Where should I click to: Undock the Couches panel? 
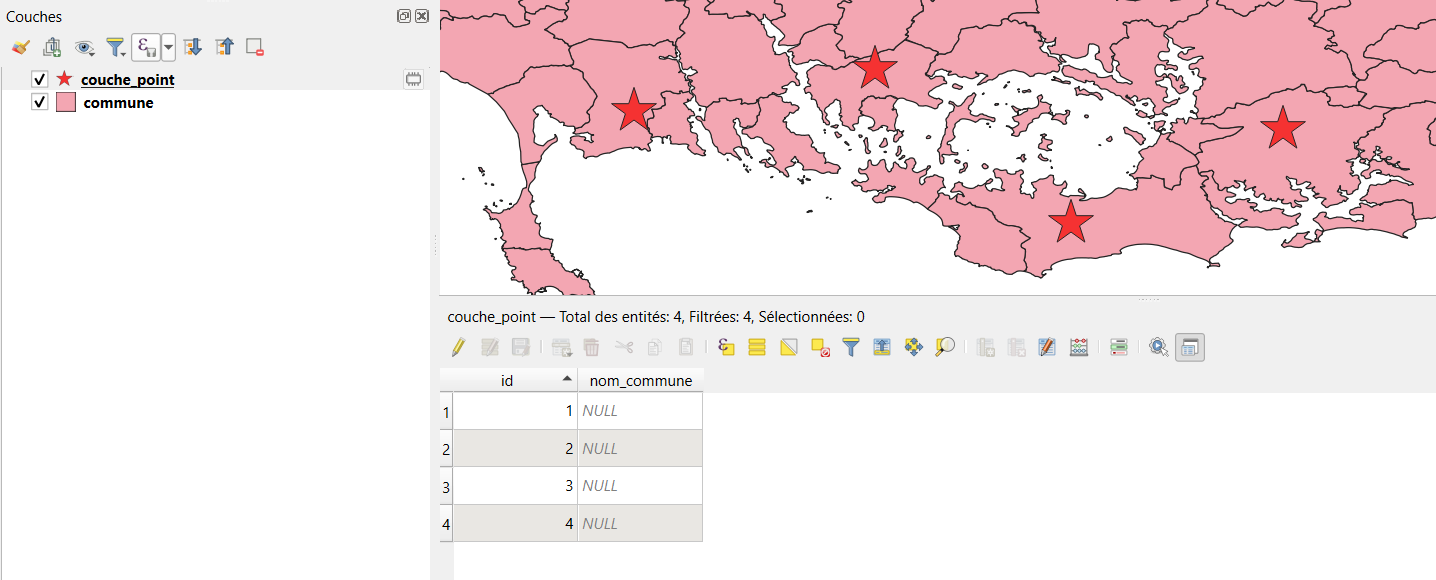[404, 16]
